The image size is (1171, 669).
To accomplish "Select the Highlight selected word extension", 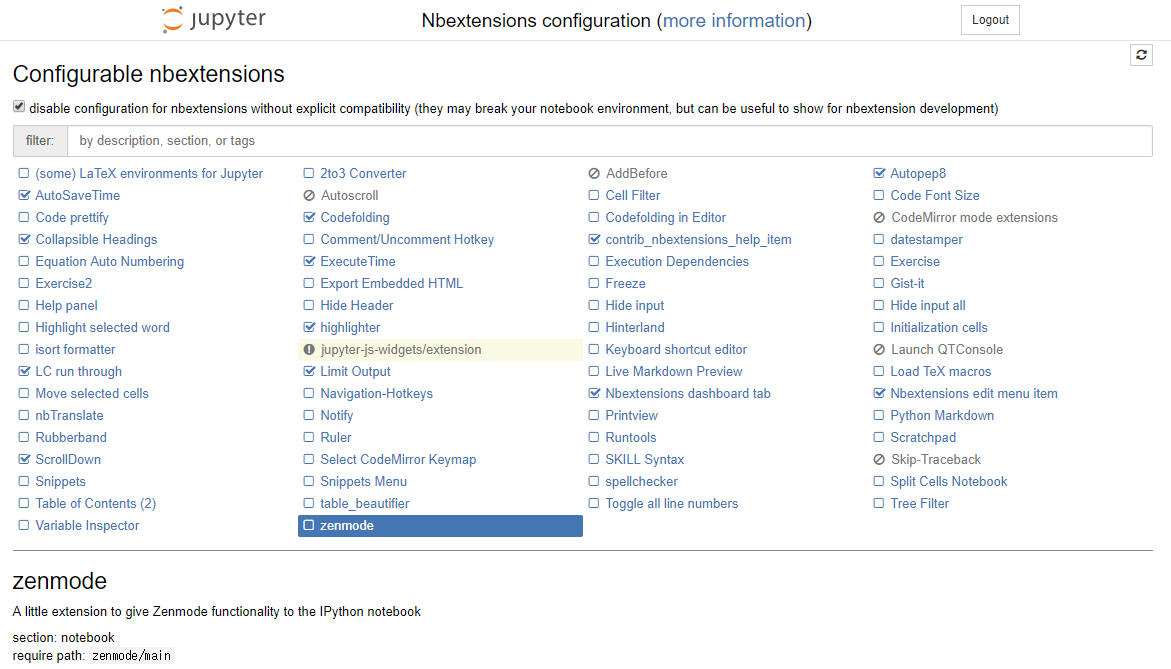I will 102,327.
